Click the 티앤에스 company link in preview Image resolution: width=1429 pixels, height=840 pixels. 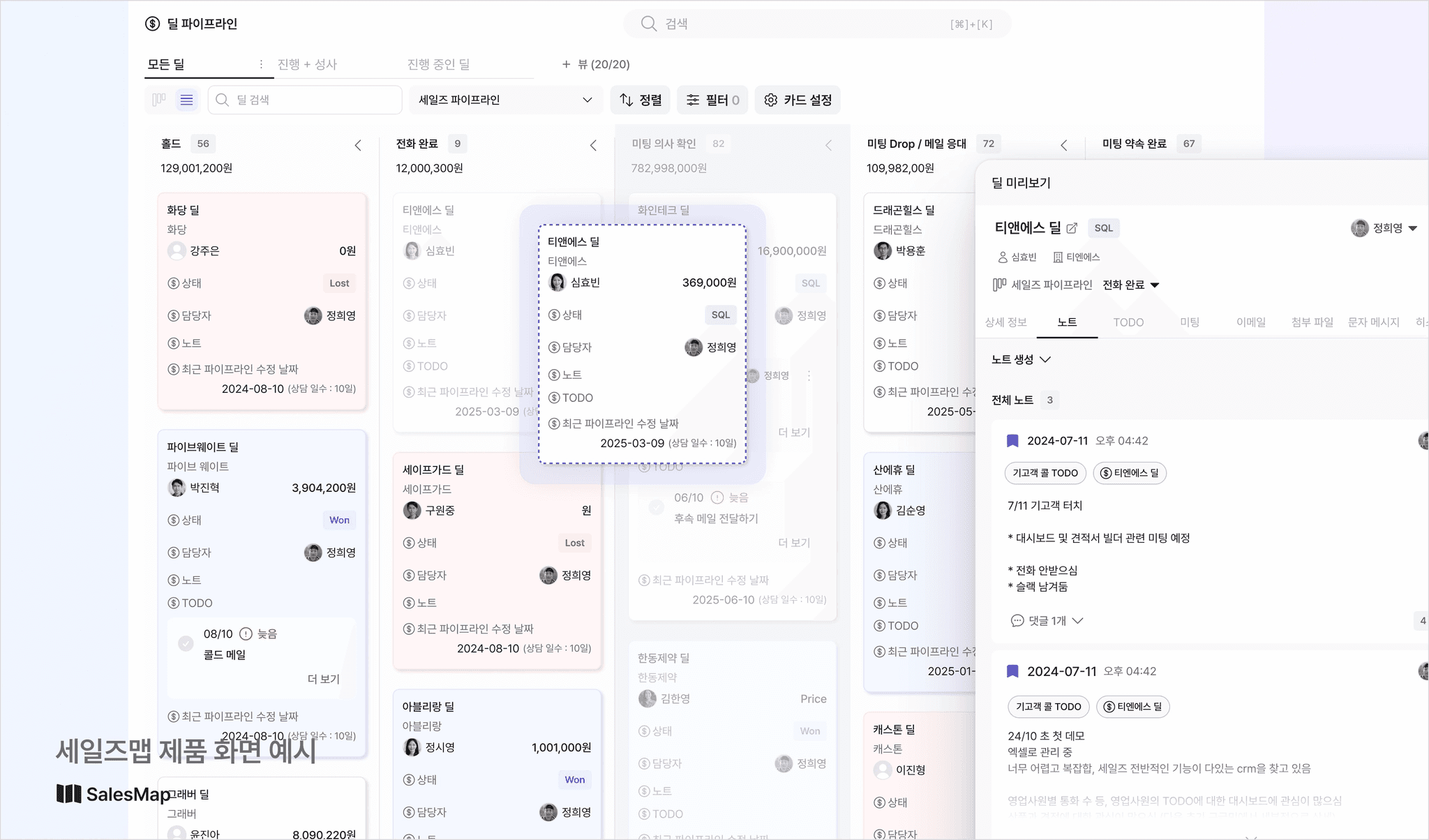1076,257
